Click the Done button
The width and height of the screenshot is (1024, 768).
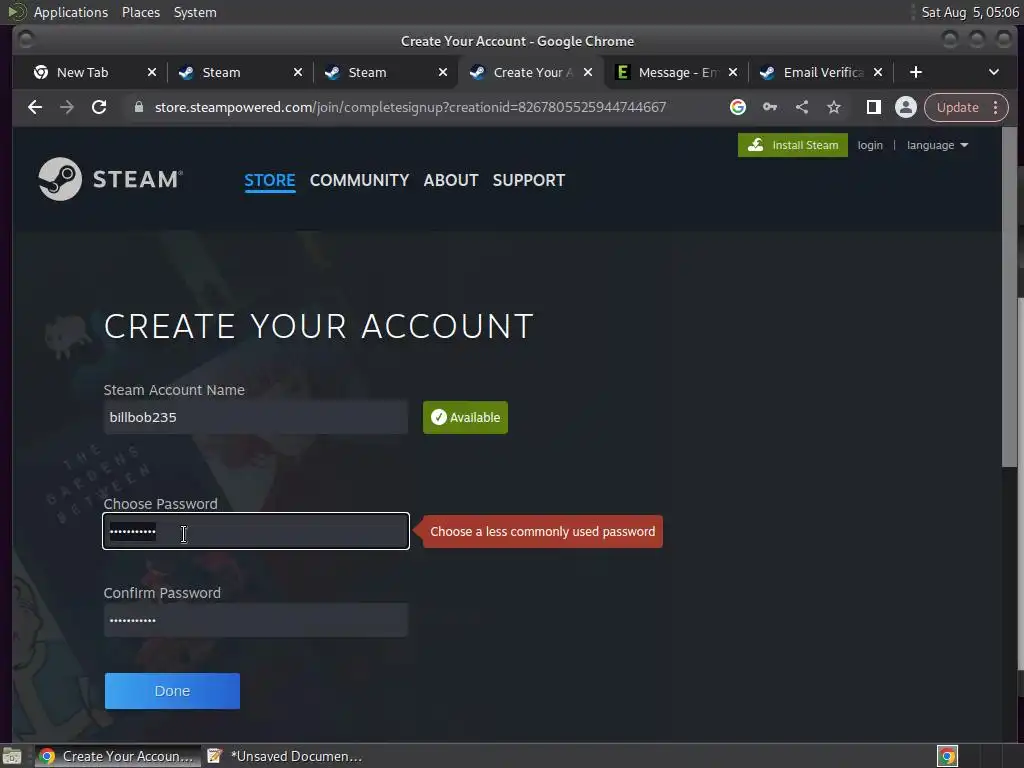(172, 691)
